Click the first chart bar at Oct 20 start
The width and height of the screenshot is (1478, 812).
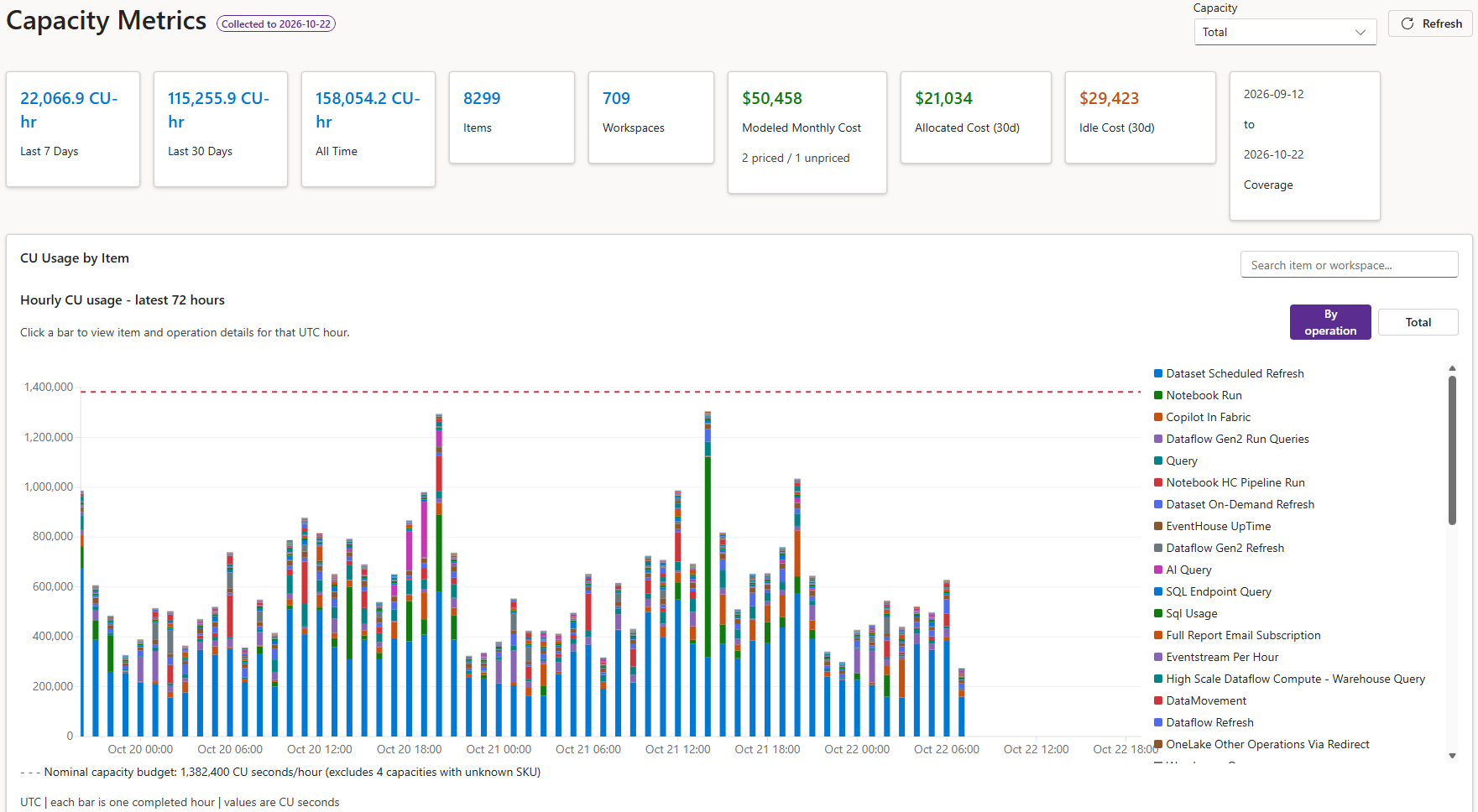tap(82, 613)
